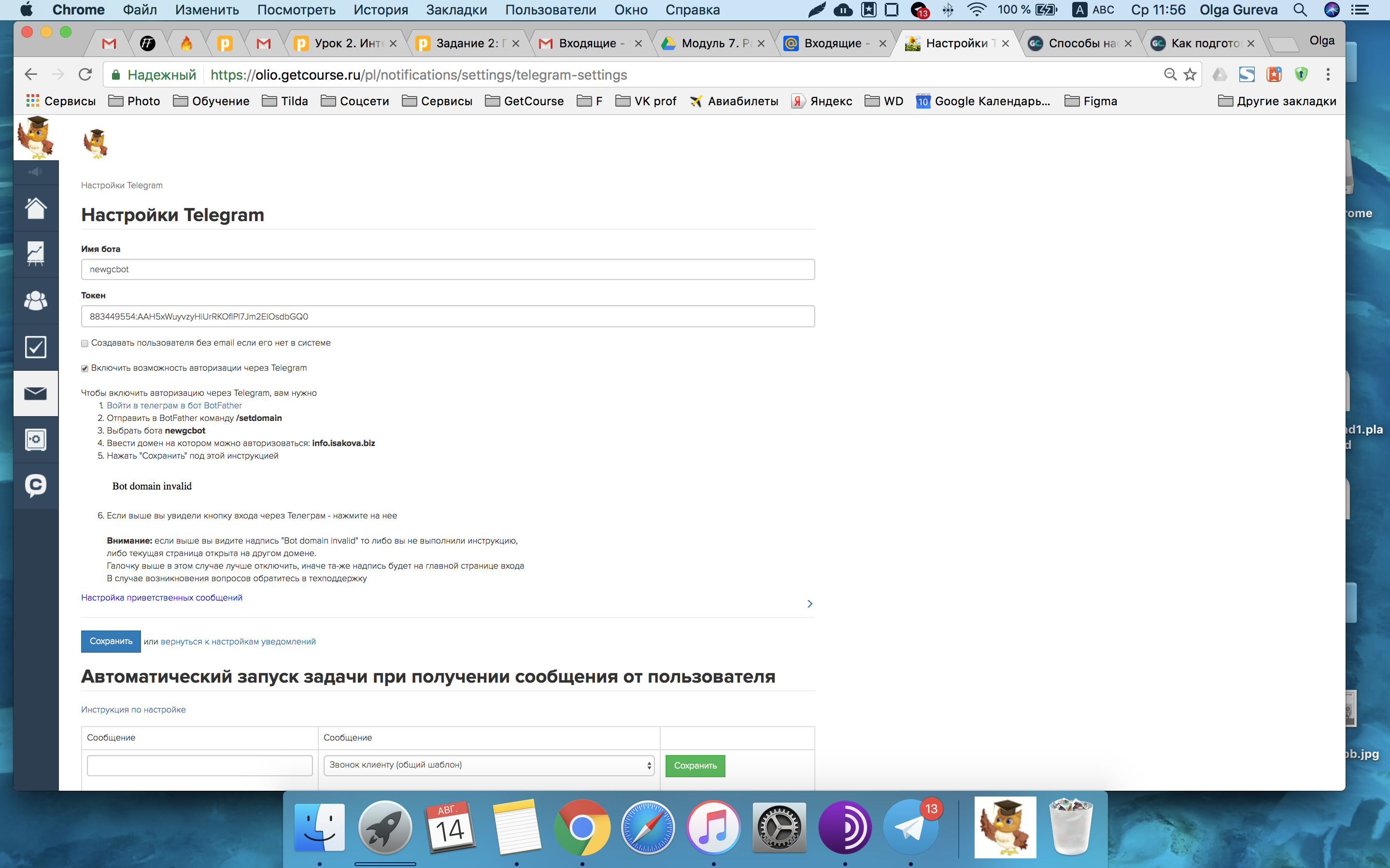The image size is (1390, 868).
Task: Open the home icon in sidebar
Action: [x=36, y=209]
